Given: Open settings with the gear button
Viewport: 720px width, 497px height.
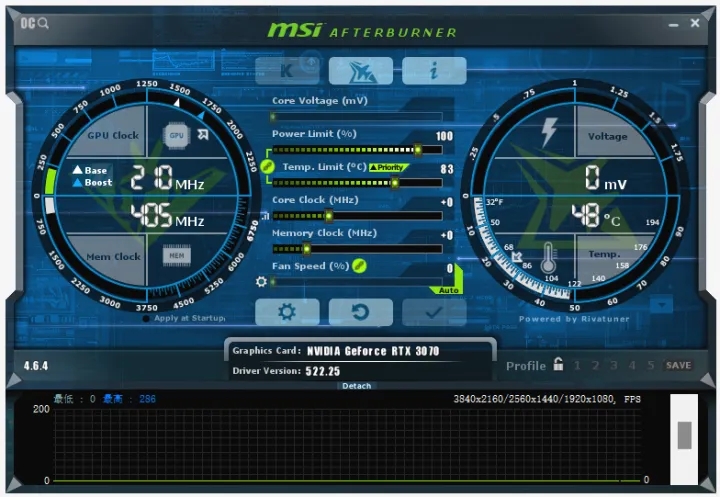Looking at the screenshot, I should [x=287, y=312].
